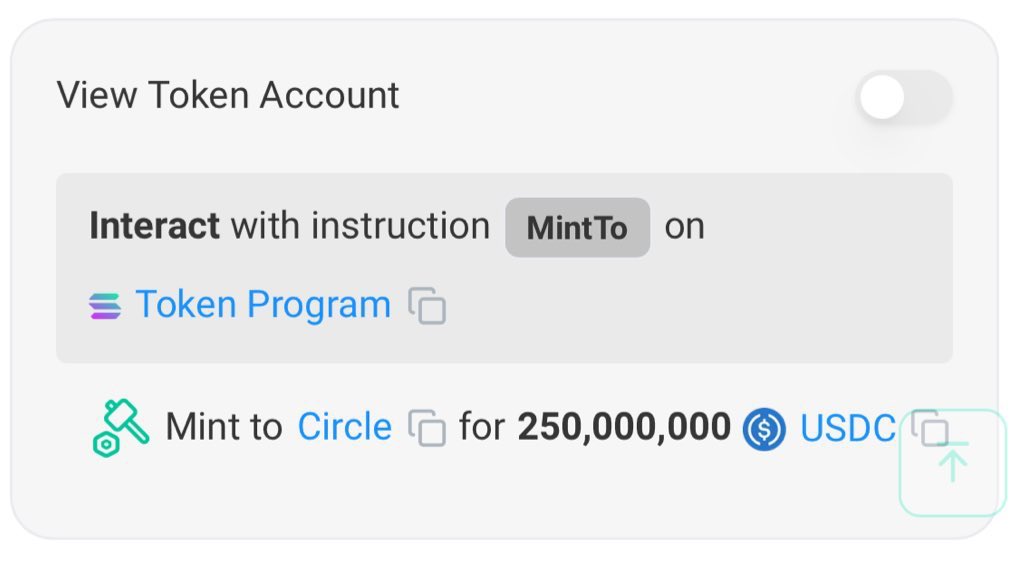
Task: Click the Solana logo beside Token Program
Action: coord(105,306)
